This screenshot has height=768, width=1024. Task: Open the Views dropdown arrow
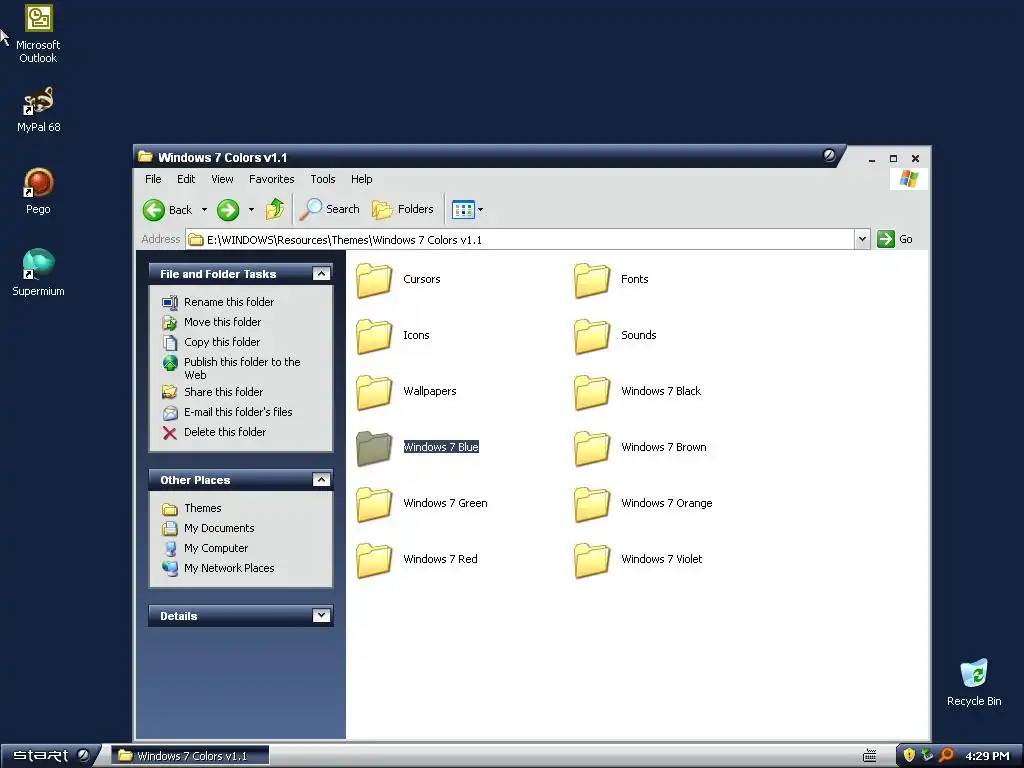point(481,210)
